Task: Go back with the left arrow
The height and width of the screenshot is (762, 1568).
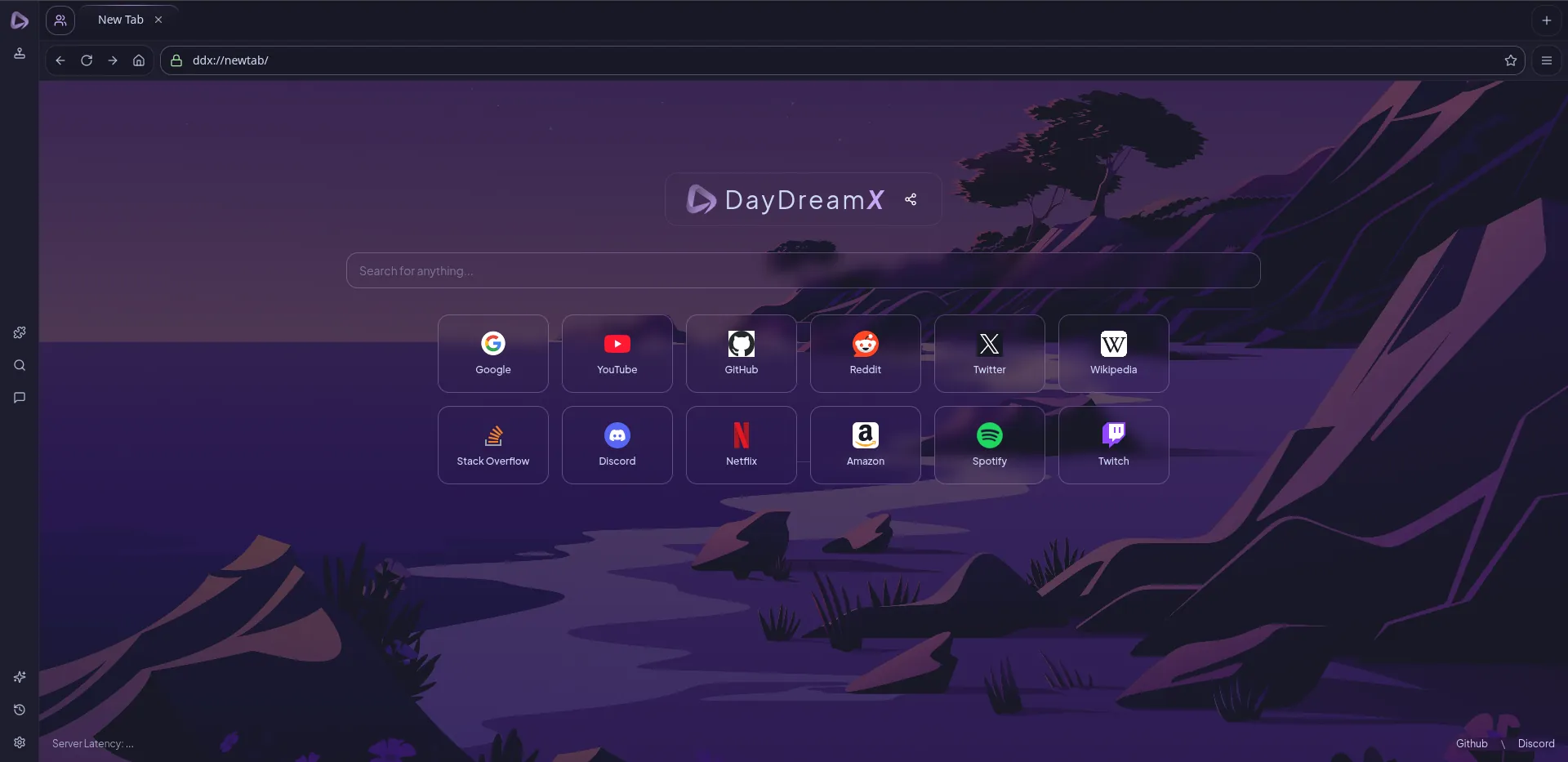Action: pyautogui.click(x=60, y=60)
